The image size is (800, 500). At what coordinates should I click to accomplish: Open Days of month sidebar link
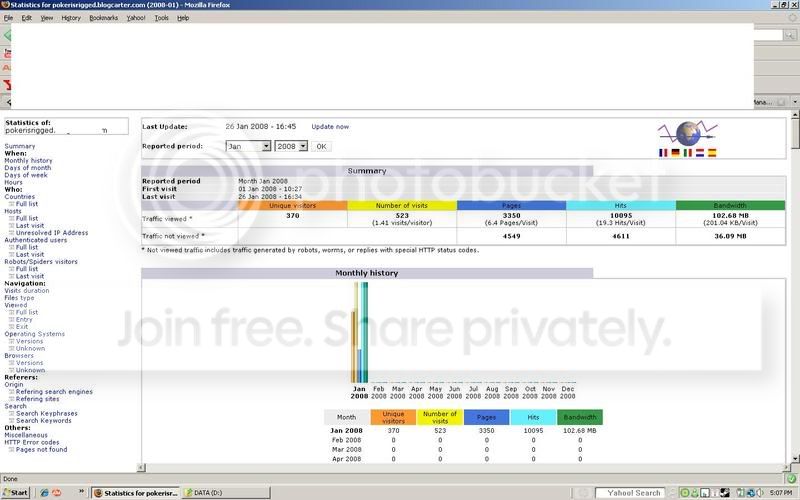[28, 167]
